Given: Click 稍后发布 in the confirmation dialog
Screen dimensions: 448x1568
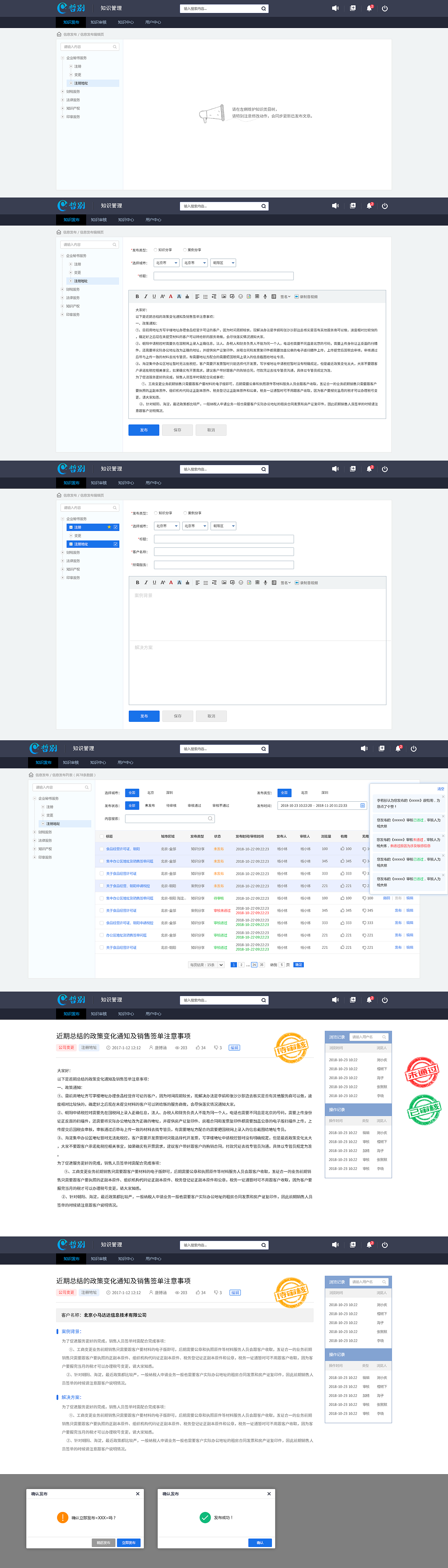Looking at the screenshot, I should pyautogui.click(x=104, y=1542).
